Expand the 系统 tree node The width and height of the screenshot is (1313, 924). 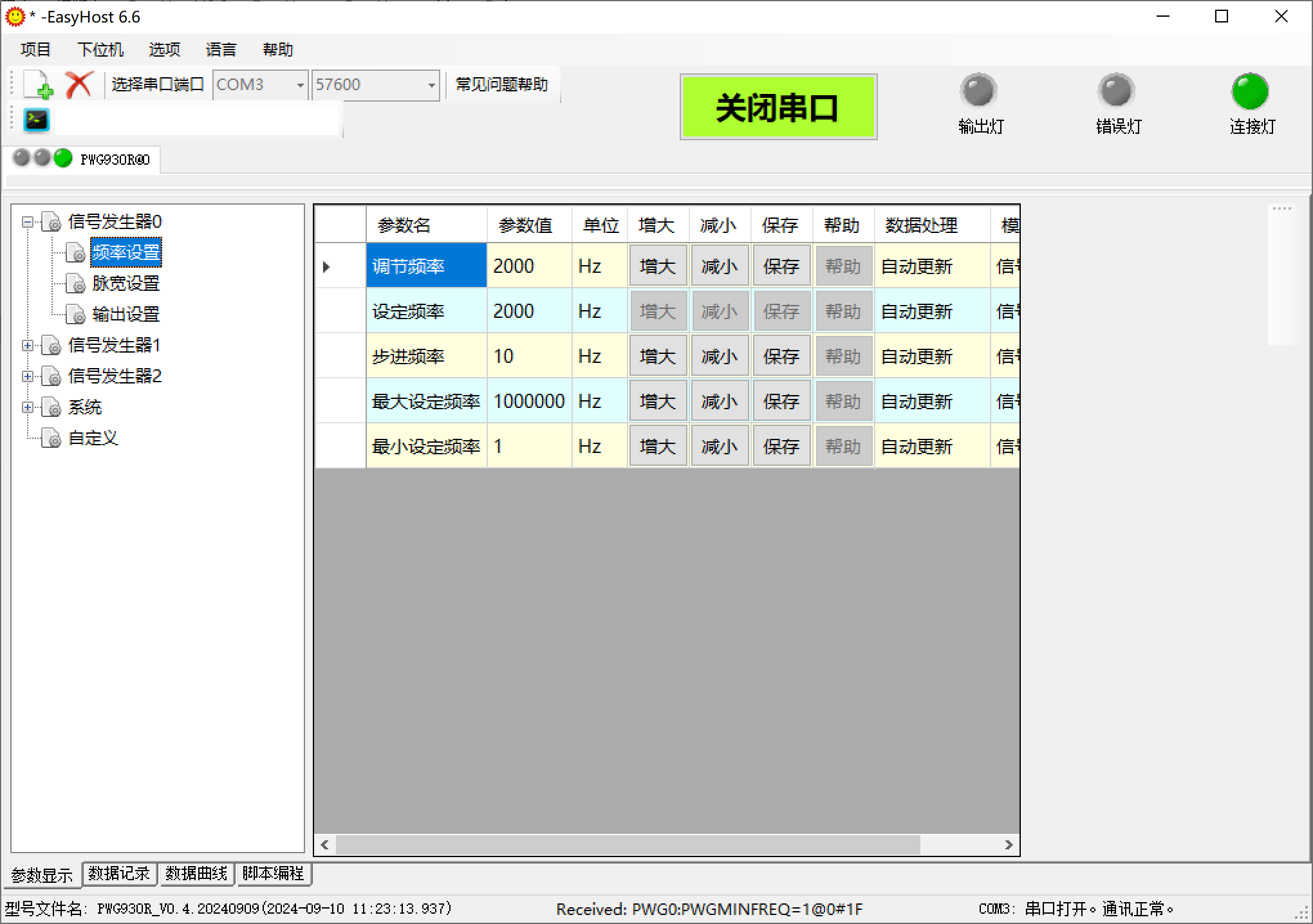click(27, 407)
